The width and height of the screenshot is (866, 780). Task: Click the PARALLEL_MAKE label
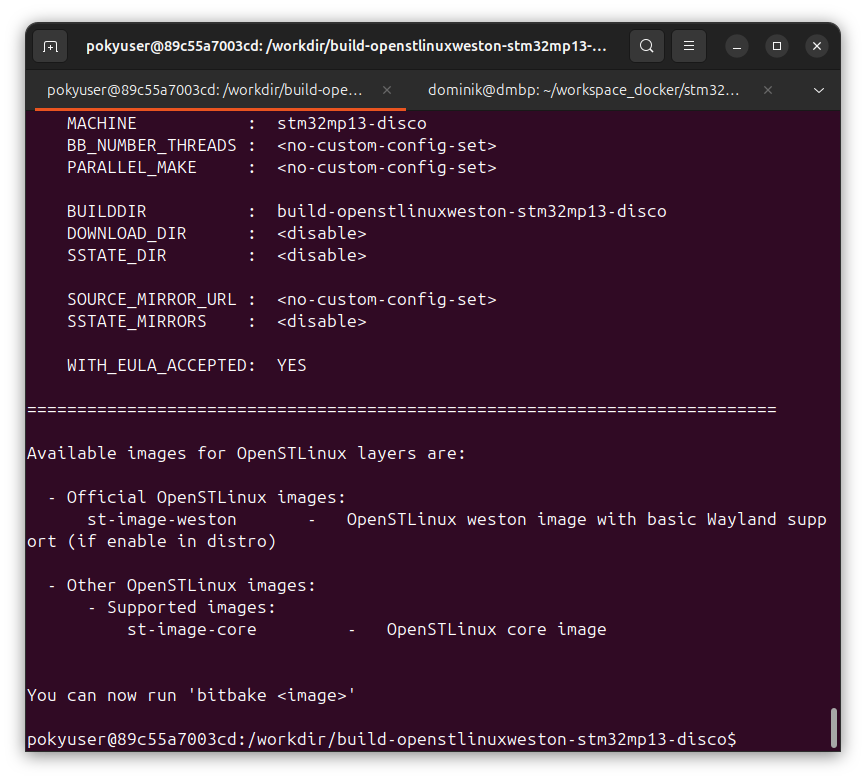(131, 168)
